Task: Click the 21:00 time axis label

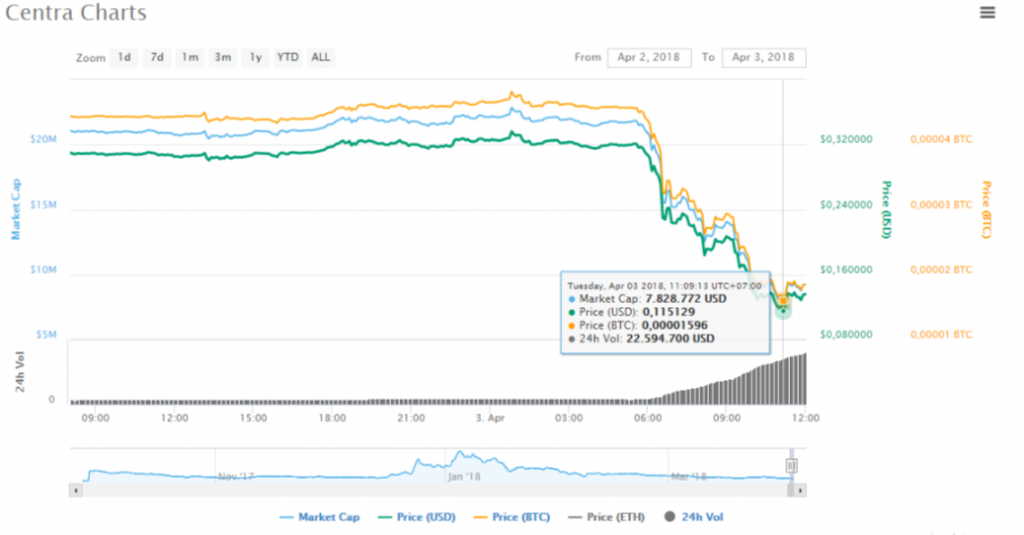Action: pyautogui.click(x=411, y=418)
